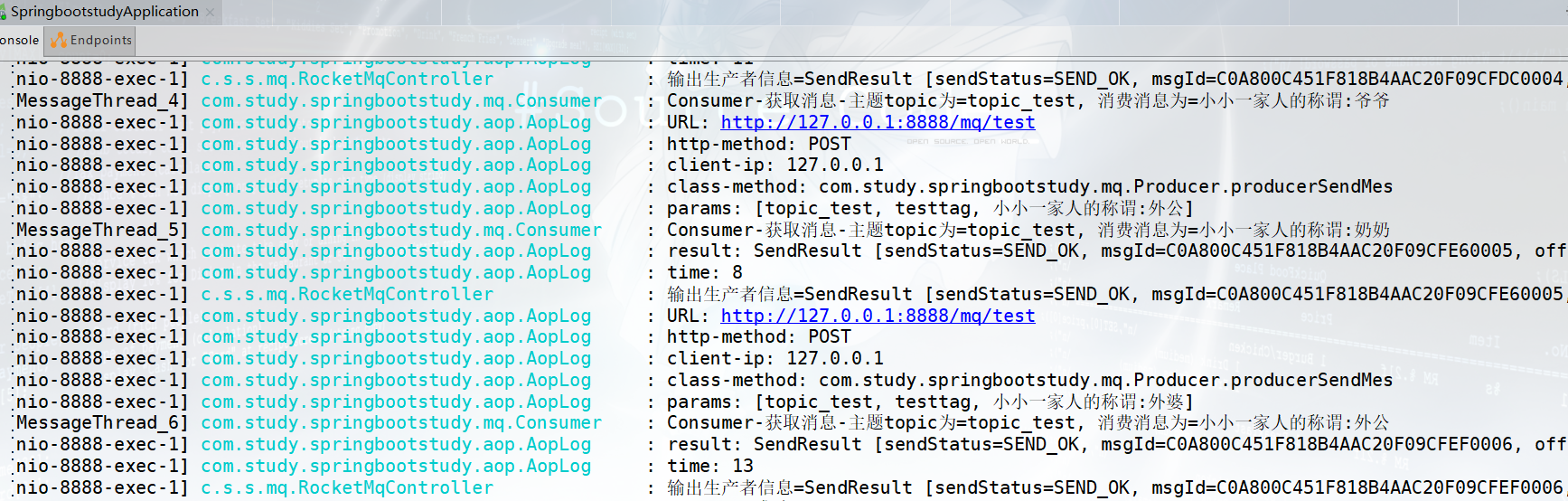This screenshot has width=1568, height=501.
Task: Click the MessageThread_5 thread name
Action: (x=100, y=230)
